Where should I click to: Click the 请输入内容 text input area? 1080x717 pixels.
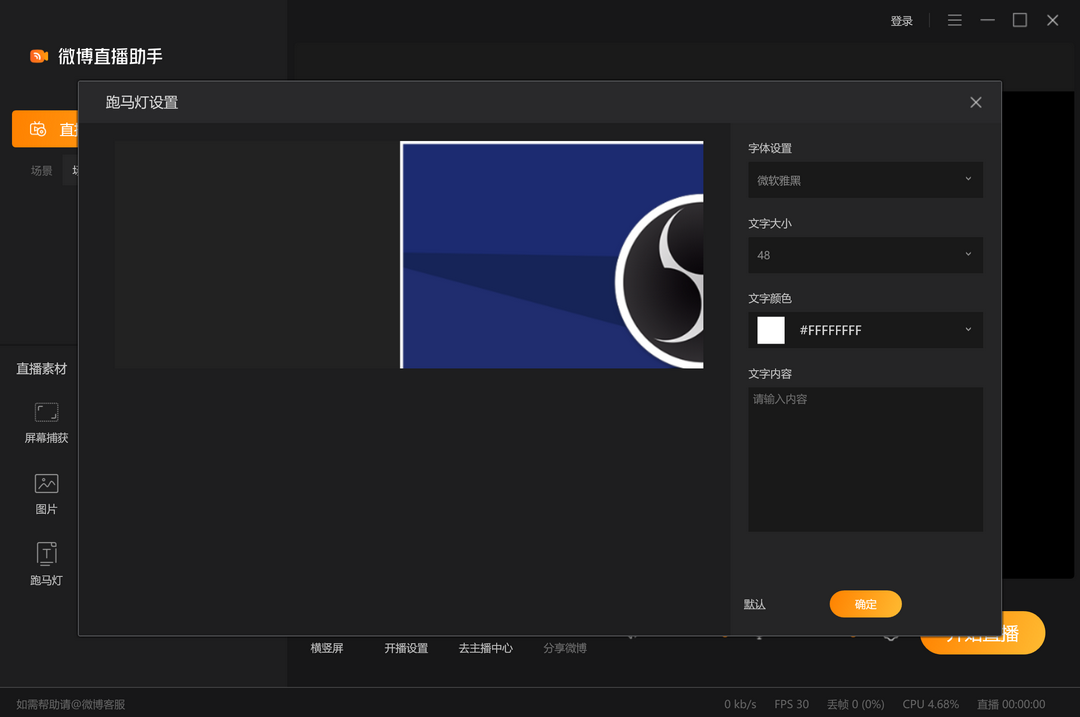[865, 459]
